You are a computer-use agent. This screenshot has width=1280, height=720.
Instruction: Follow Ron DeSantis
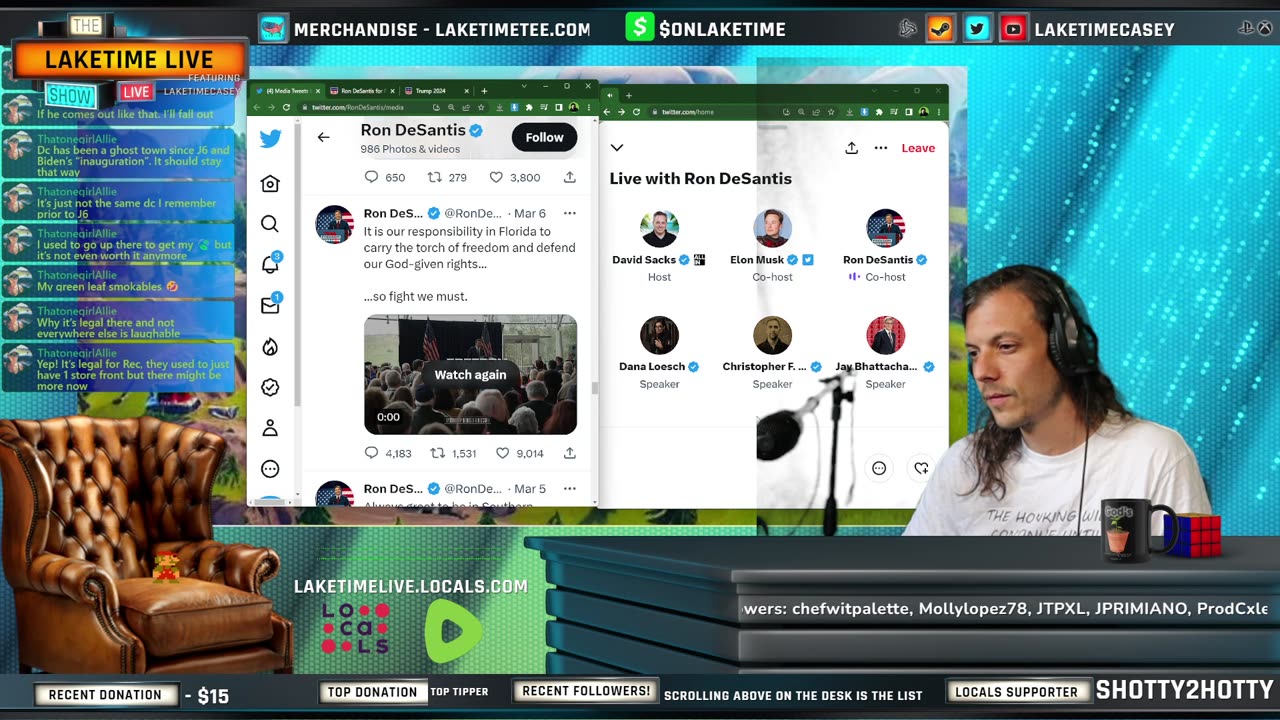pyautogui.click(x=544, y=137)
